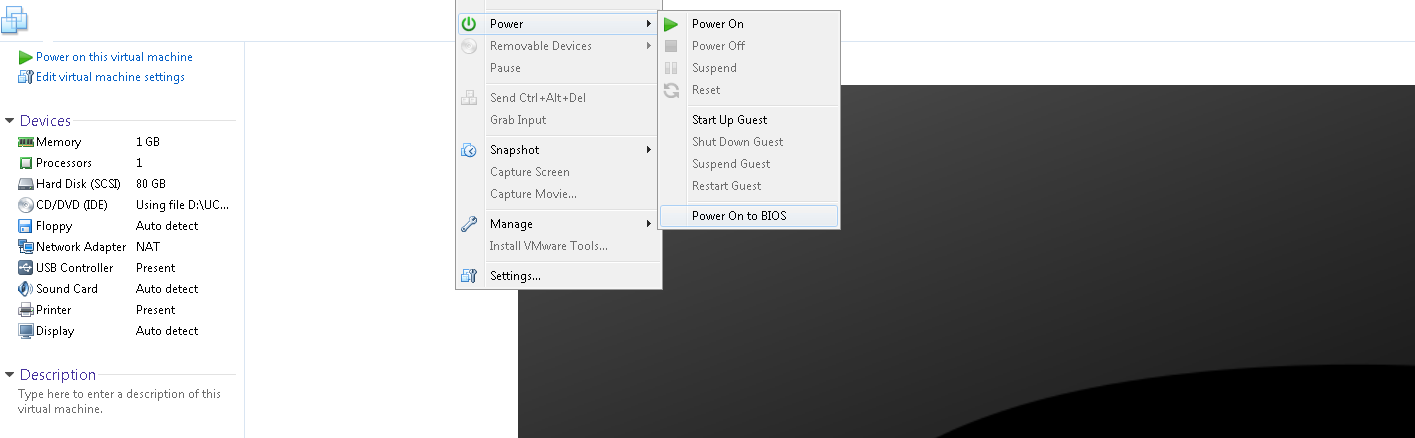Click the Network Adapter icon
The image size is (1415, 438).
coord(26,247)
